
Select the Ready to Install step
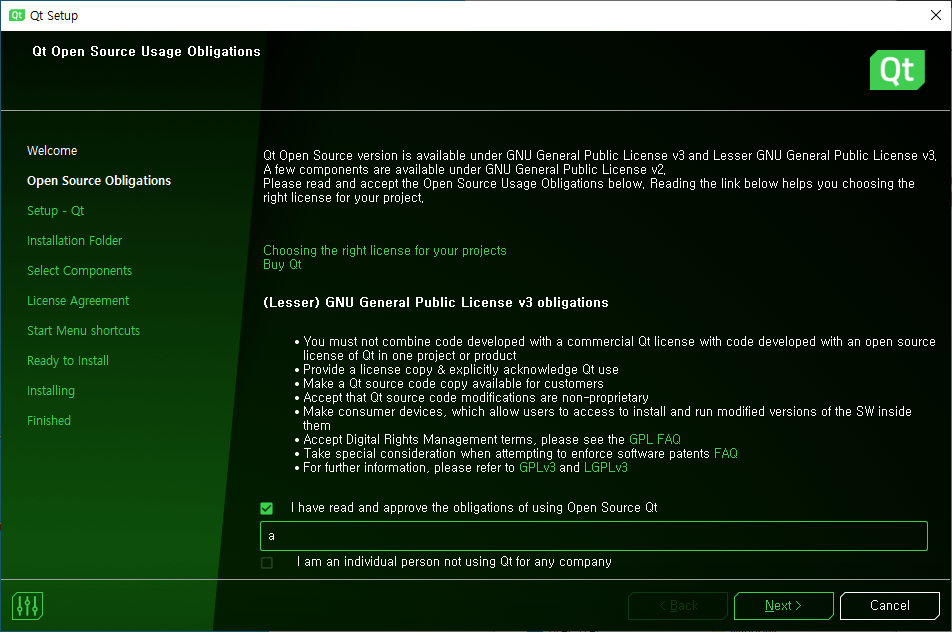(67, 361)
